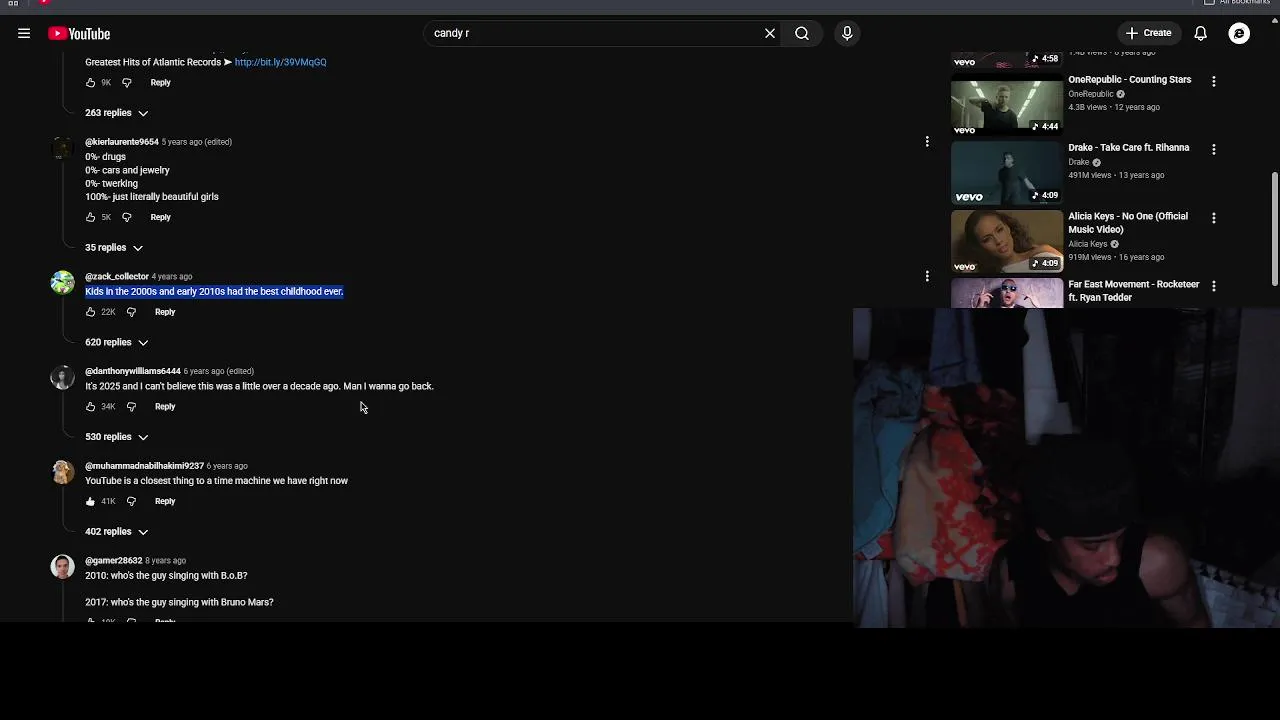Unlike the @muhammadnabilhakimi9237 comment with 41K likes

[90, 501]
